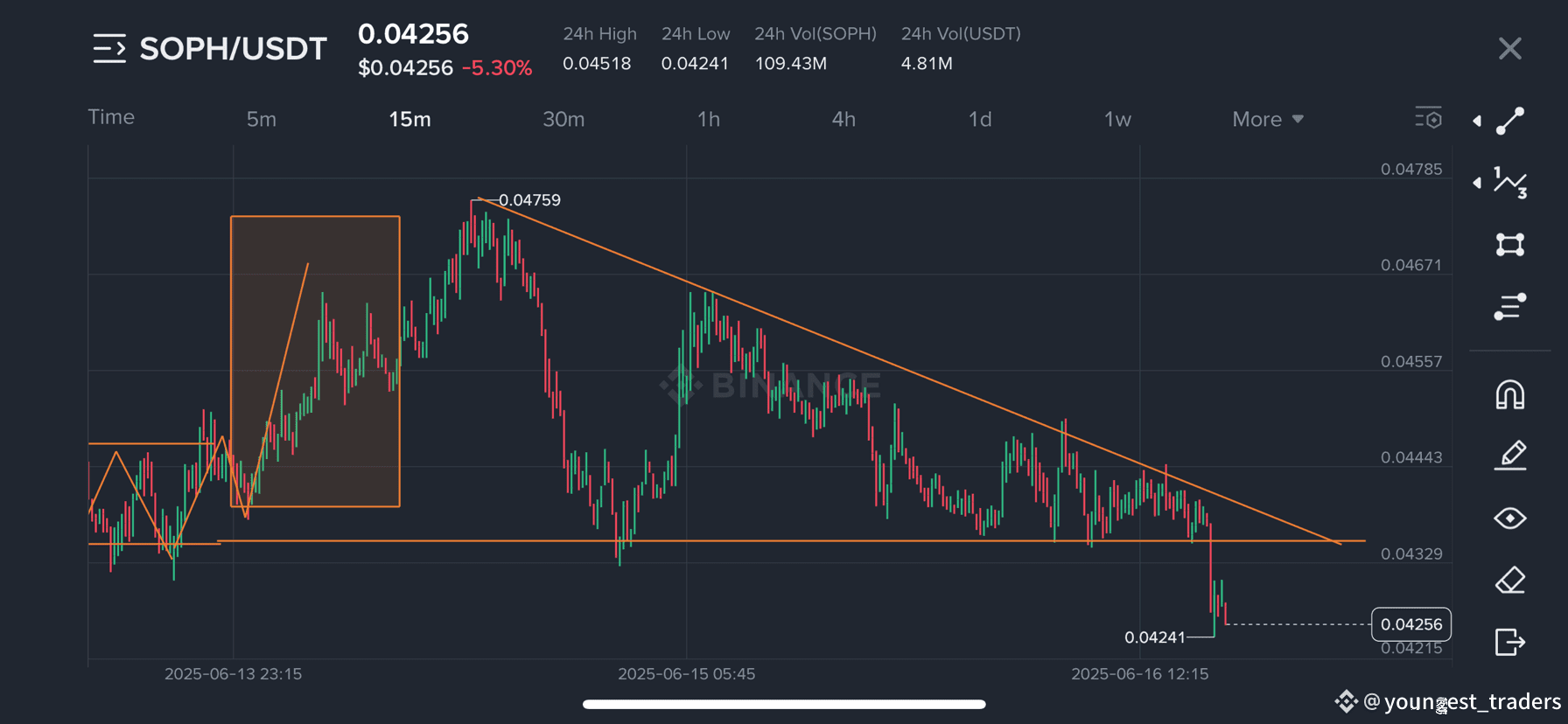
Task: Click the 2025-06-16 12:15 time axis label
Action: pos(1140,674)
